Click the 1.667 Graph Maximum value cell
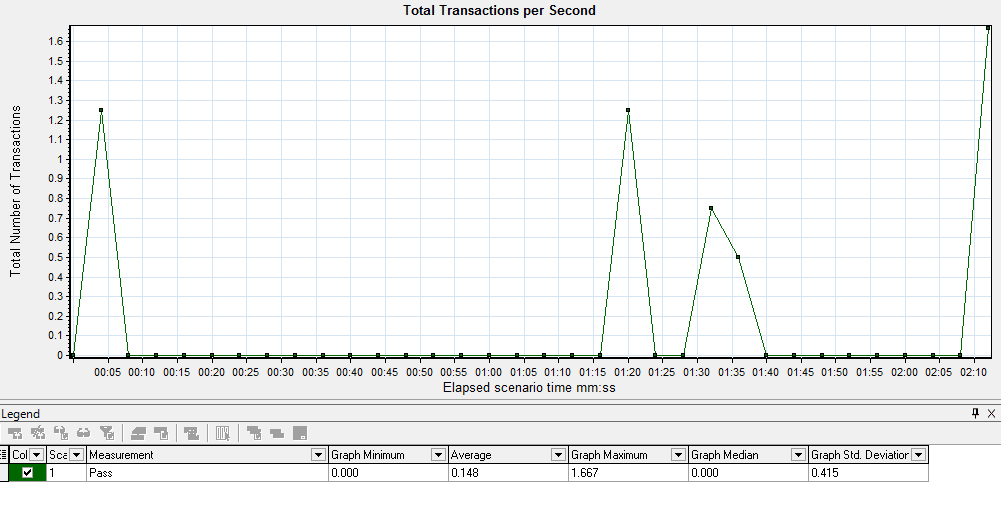1001x526 pixels. pyautogui.click(x=628, y=473)
